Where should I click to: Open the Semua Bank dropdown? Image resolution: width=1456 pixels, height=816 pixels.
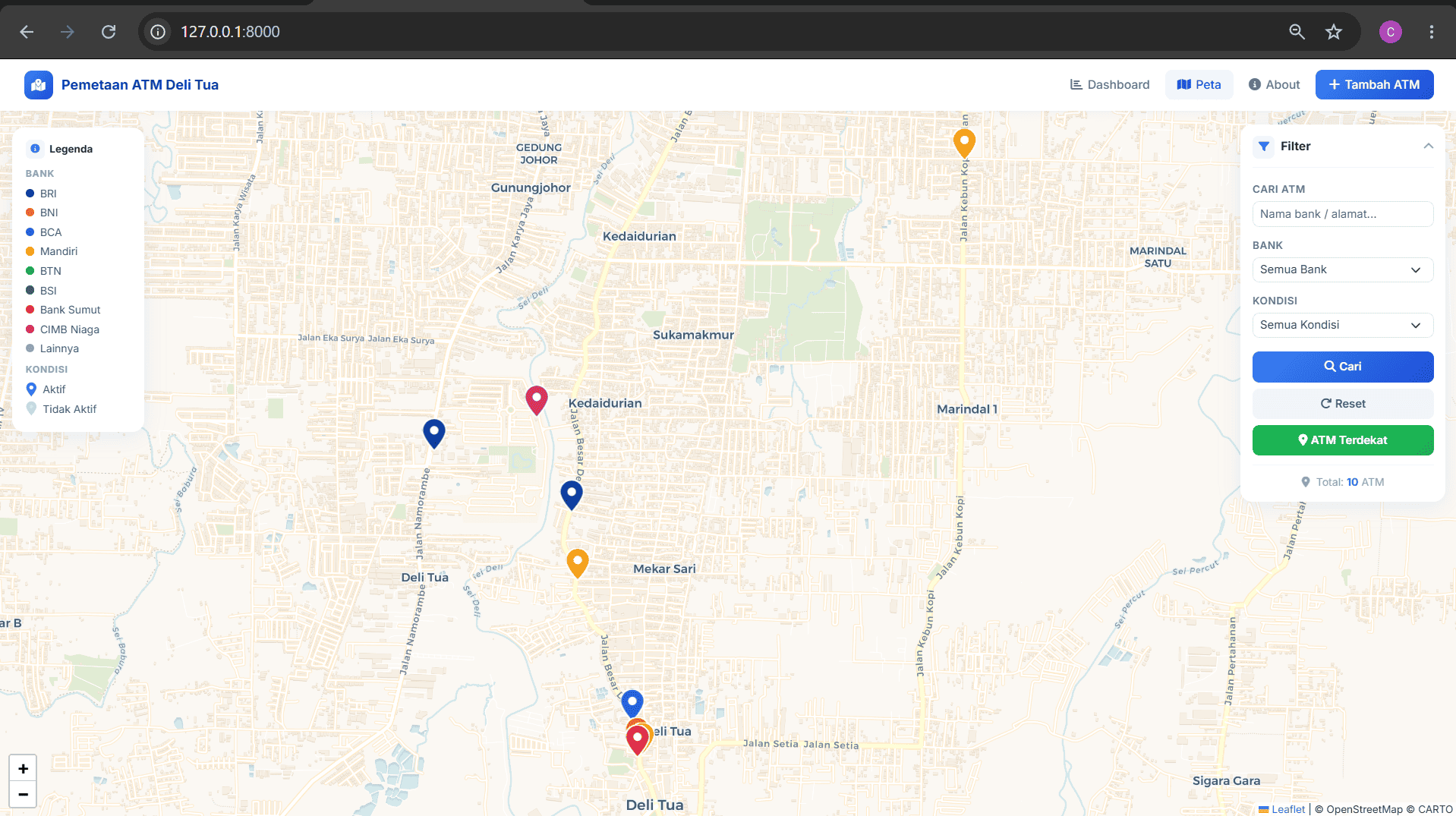tap(1343, 269)
